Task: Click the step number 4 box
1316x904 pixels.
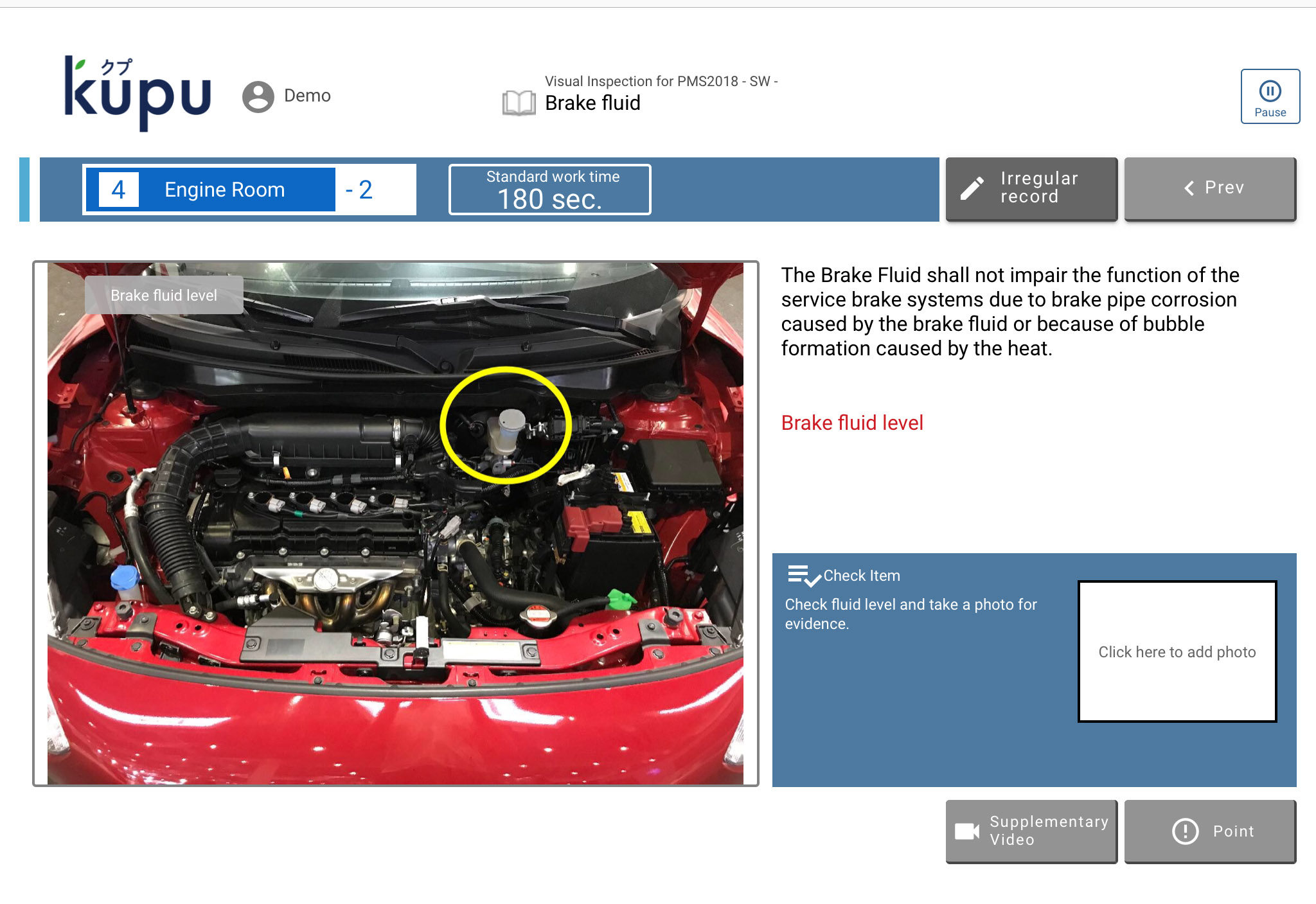Action: pyautogui.click(x=118, y=190)
